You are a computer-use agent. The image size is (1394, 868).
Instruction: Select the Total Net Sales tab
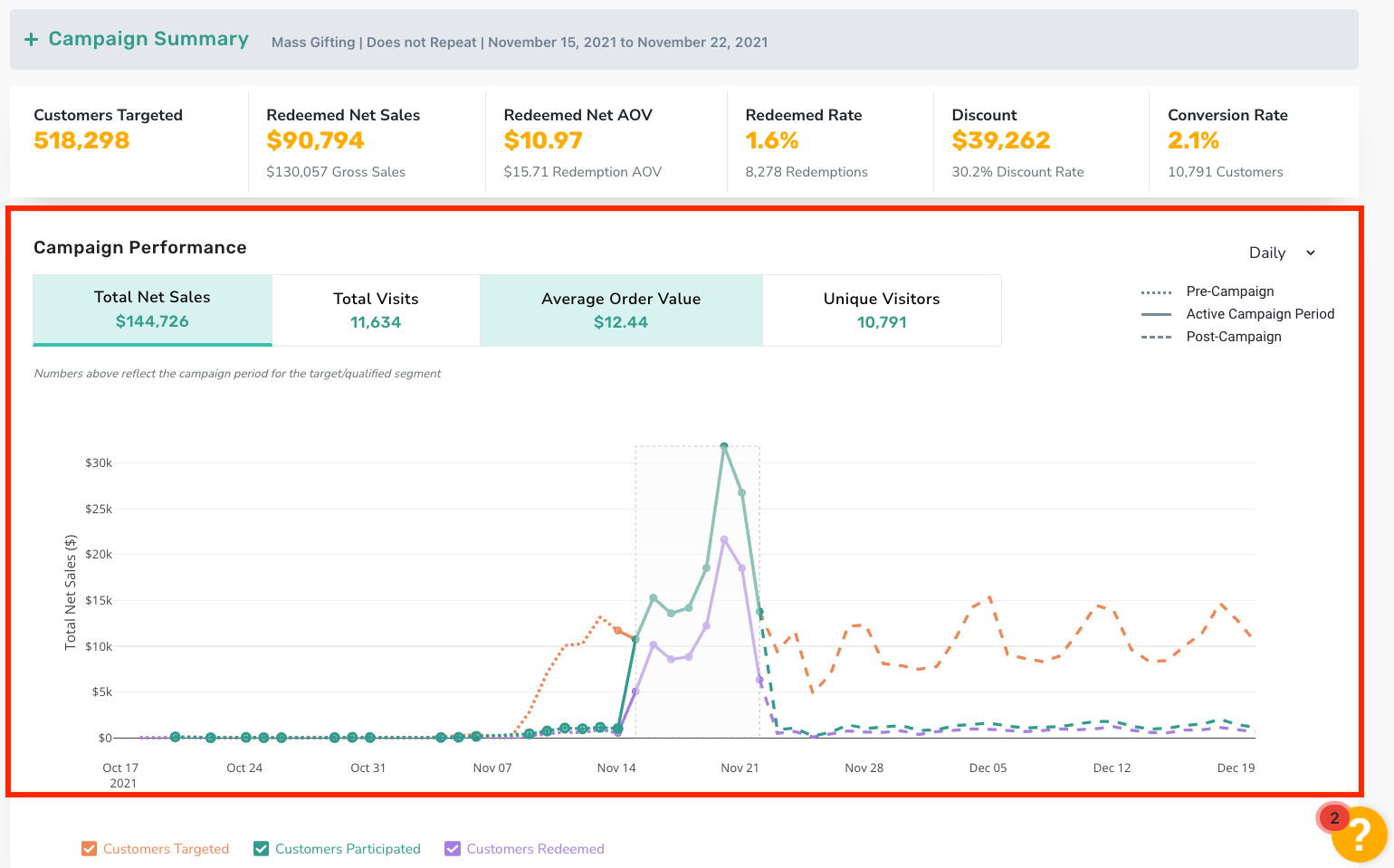coord(152,310)
